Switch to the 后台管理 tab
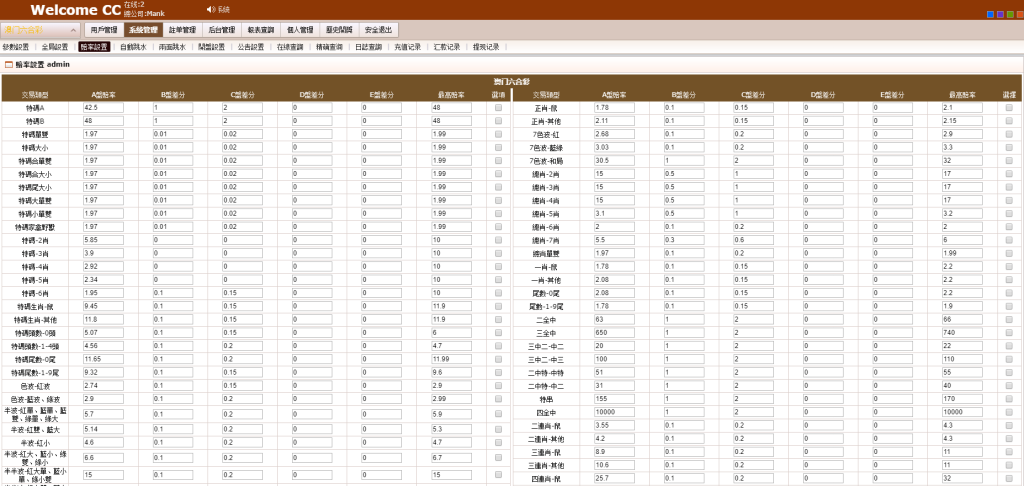The image size is (1024, 486). coord(221,30)
